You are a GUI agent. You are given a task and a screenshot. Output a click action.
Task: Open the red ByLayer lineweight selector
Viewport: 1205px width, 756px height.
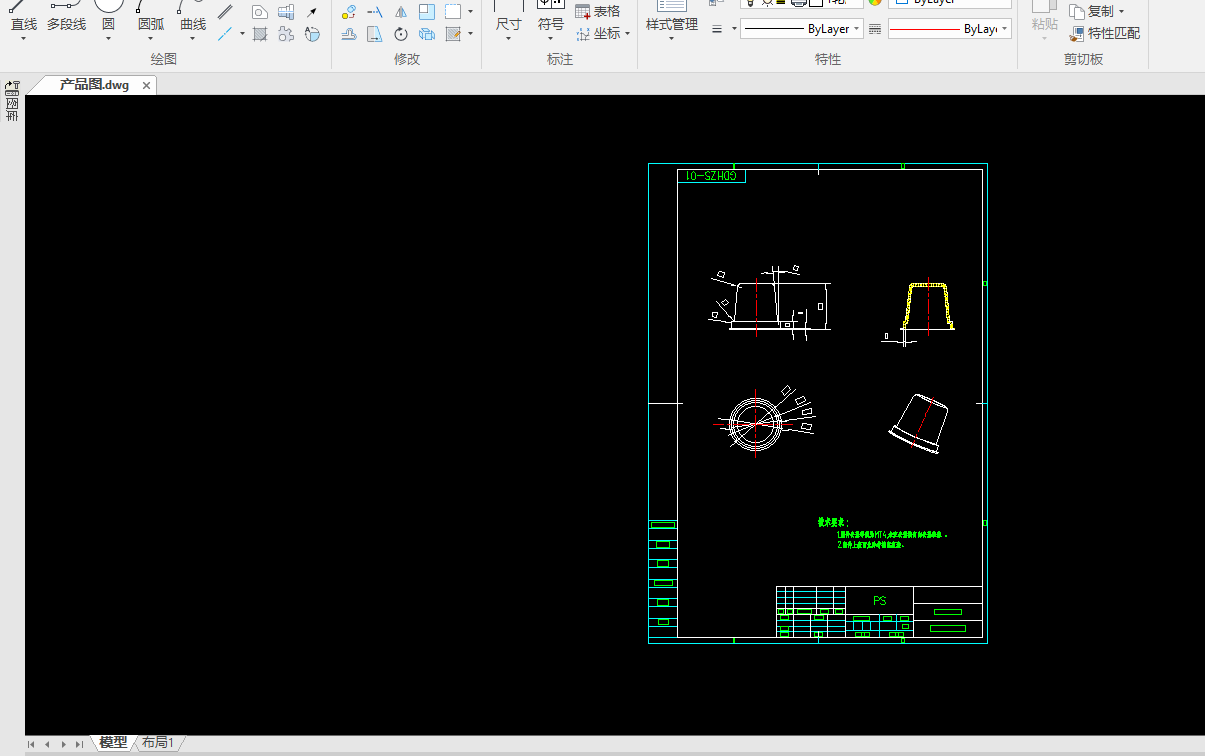[x=949, y=30]
